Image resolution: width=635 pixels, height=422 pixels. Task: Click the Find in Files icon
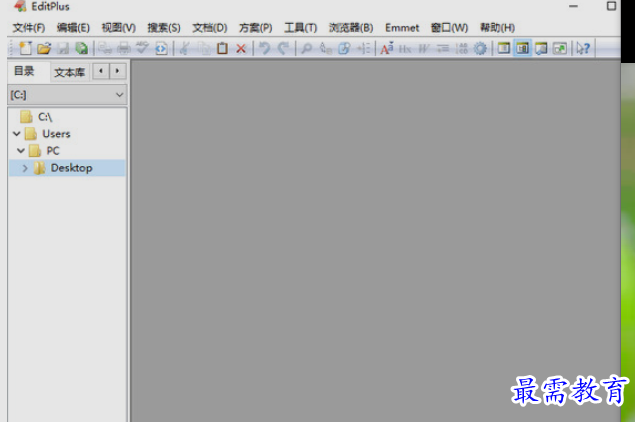(344, 49)
